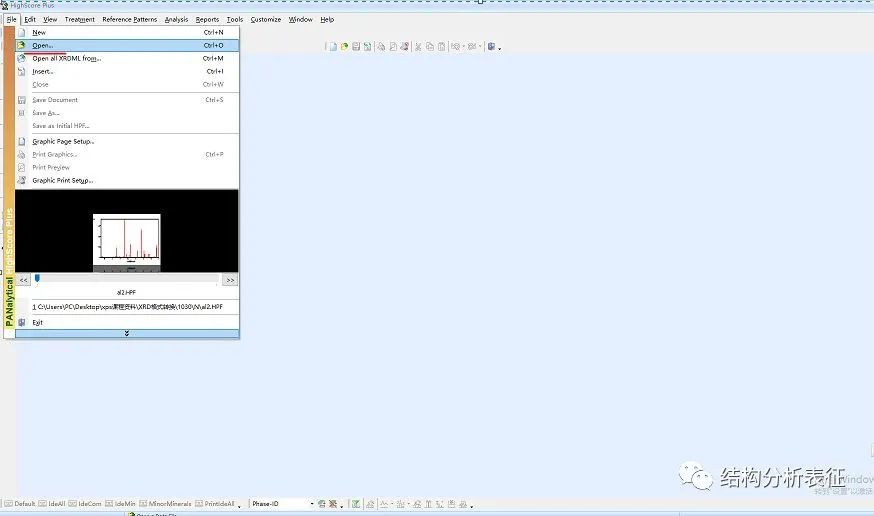Click the >> next preview button
Image resolution: width=874 pixels, height=516 pixels.
point(230,280)
